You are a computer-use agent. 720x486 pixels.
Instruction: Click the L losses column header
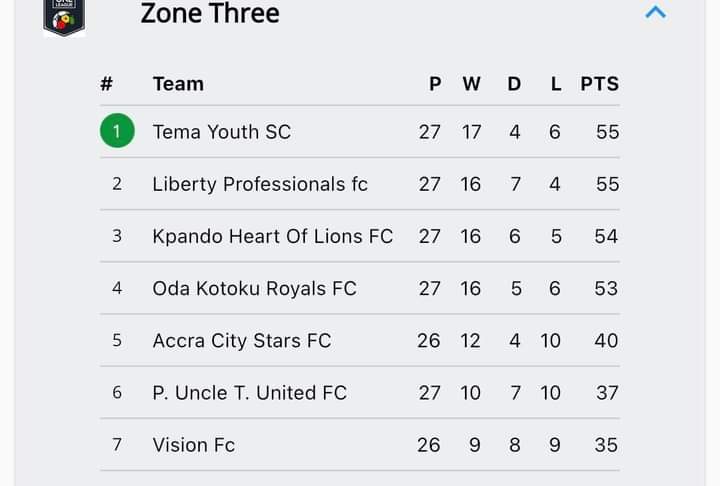click(556, 84)
